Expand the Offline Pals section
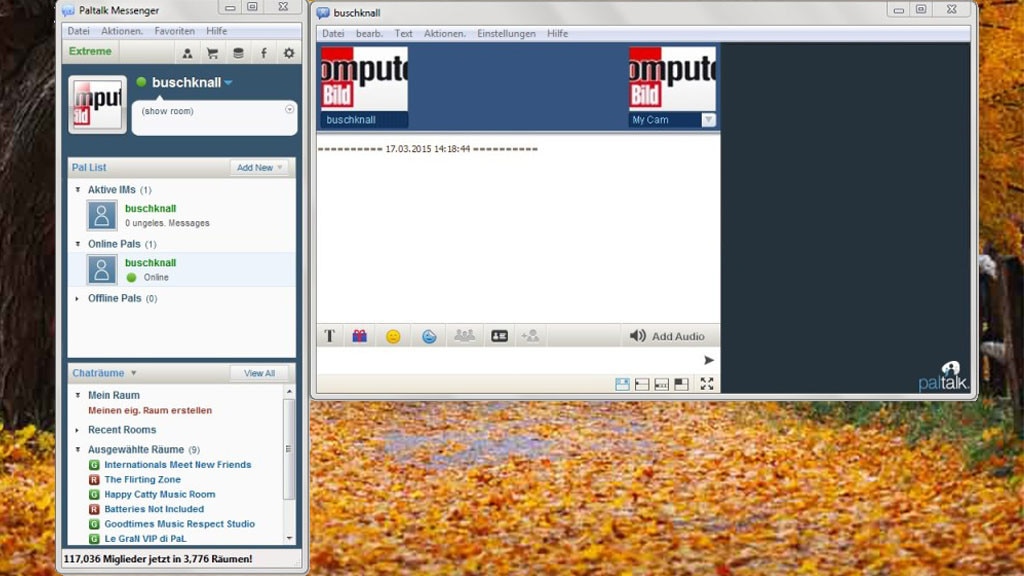The height and width of the screenshot is (576, 1024). point(77,298)
